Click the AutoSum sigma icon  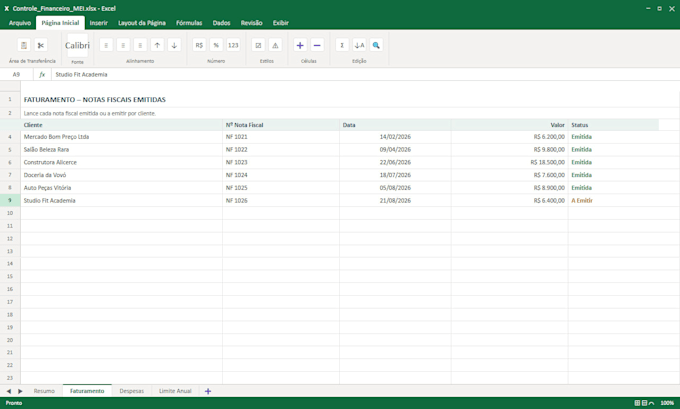(x=342, y=45)
